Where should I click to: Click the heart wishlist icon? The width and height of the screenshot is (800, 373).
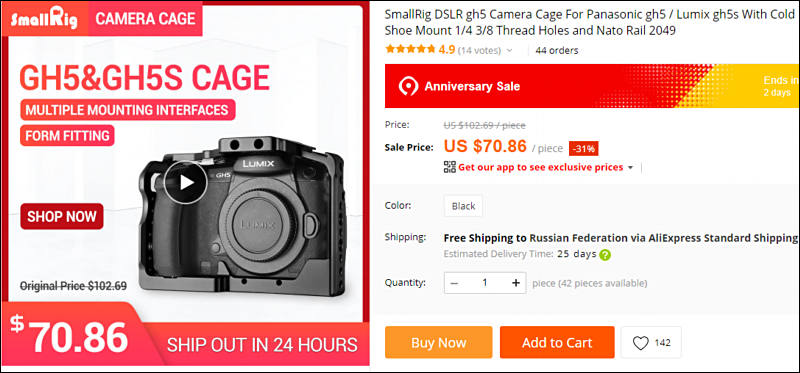tap(640, 343)
